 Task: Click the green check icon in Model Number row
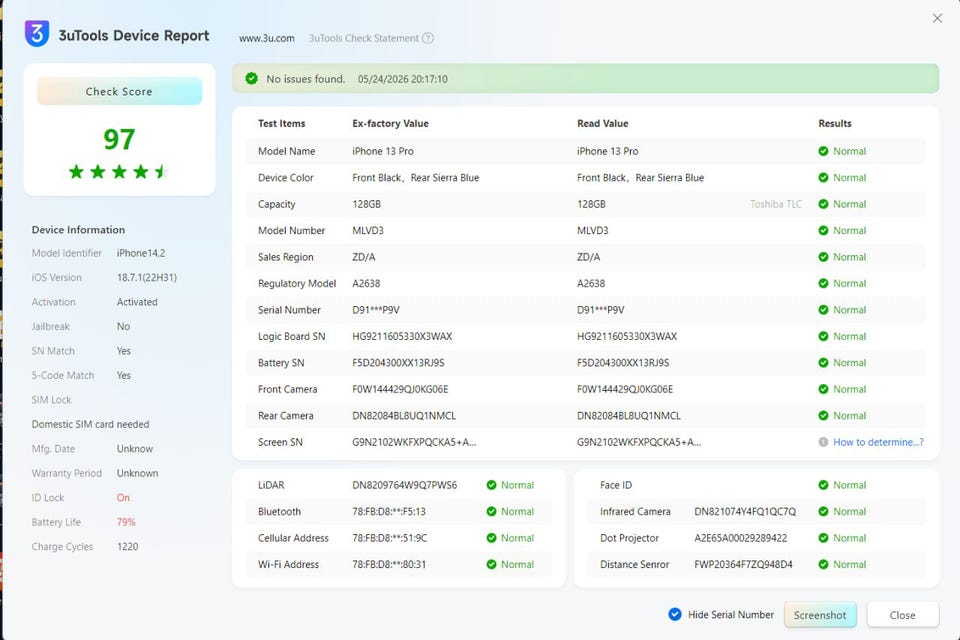click(823, 231)
